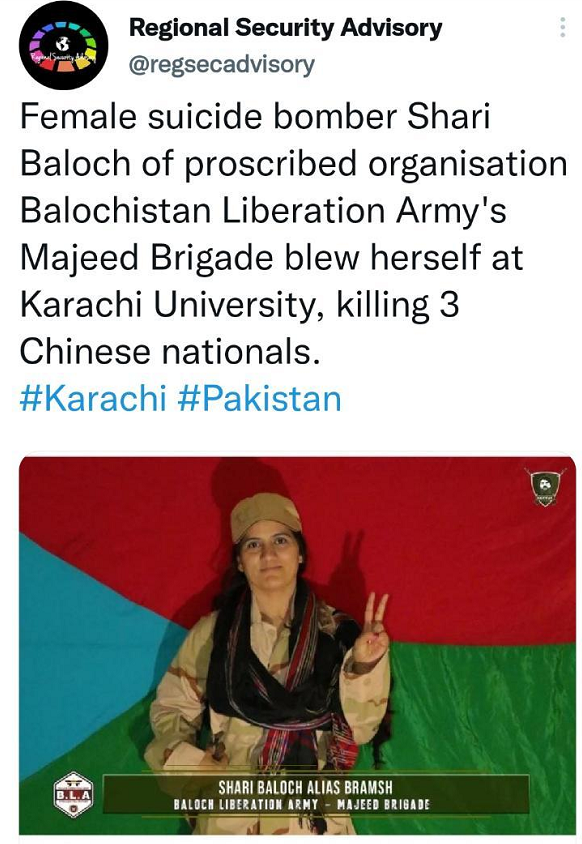The height and width of the screenshot is (844, 582).
Task: Click the B.L.A hexagon logo in the photo
Action: pyautogui.click(x=74, y=793)
